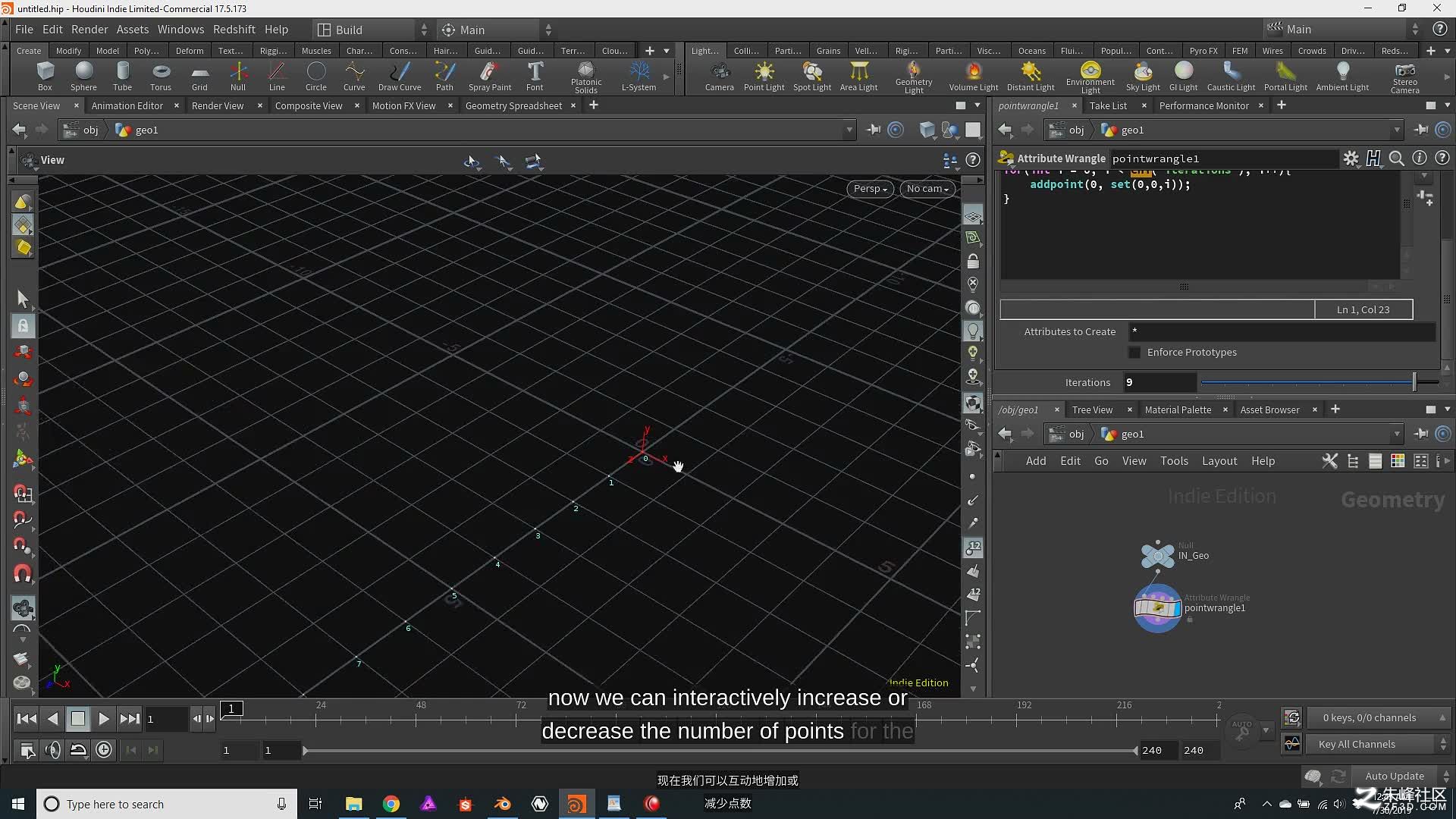Add a Sky Light
Screen dimensions: 1456x819
coord(1143,76)
